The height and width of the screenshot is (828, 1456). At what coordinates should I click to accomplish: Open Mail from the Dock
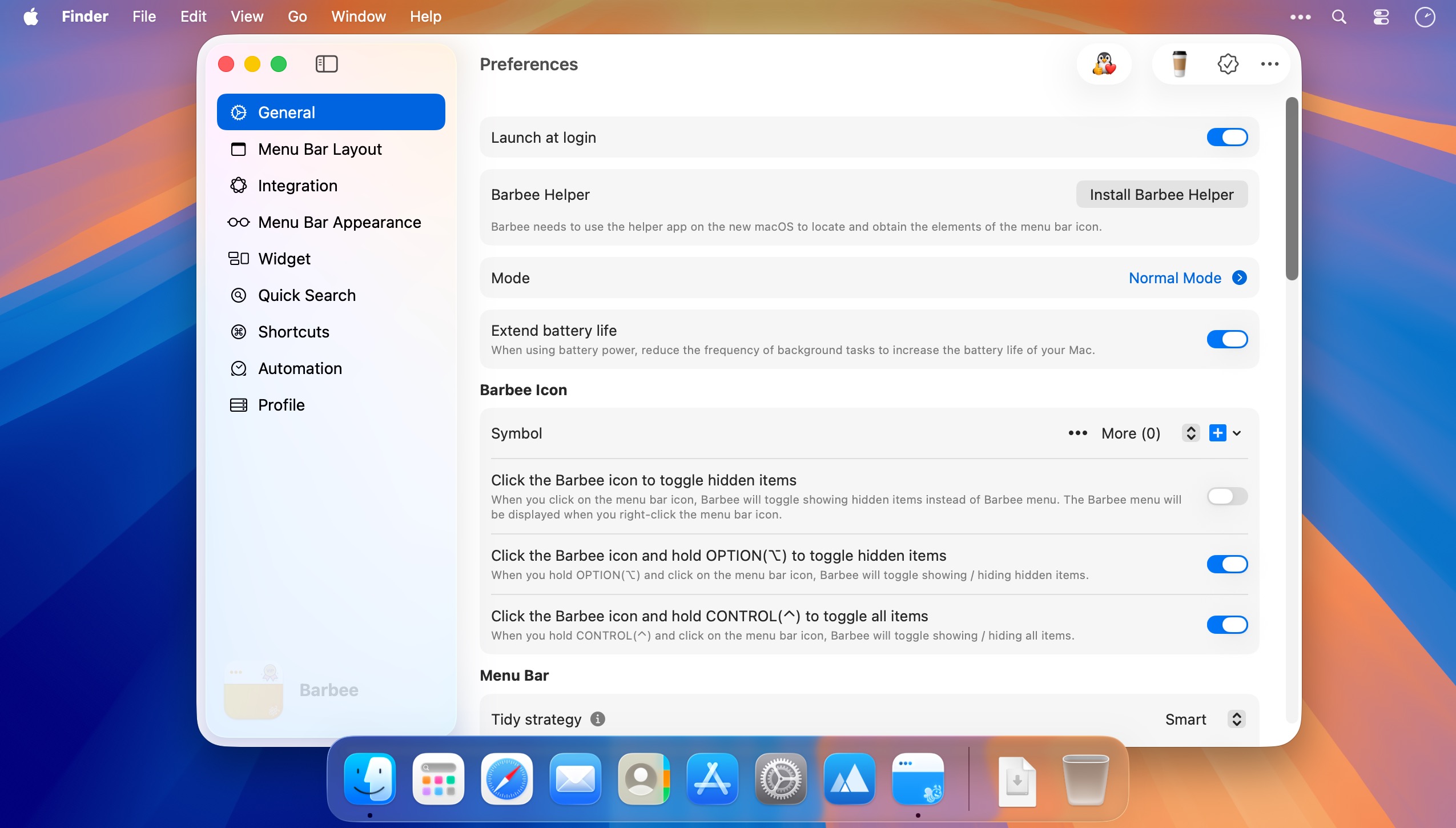click(x=576, y=779)
